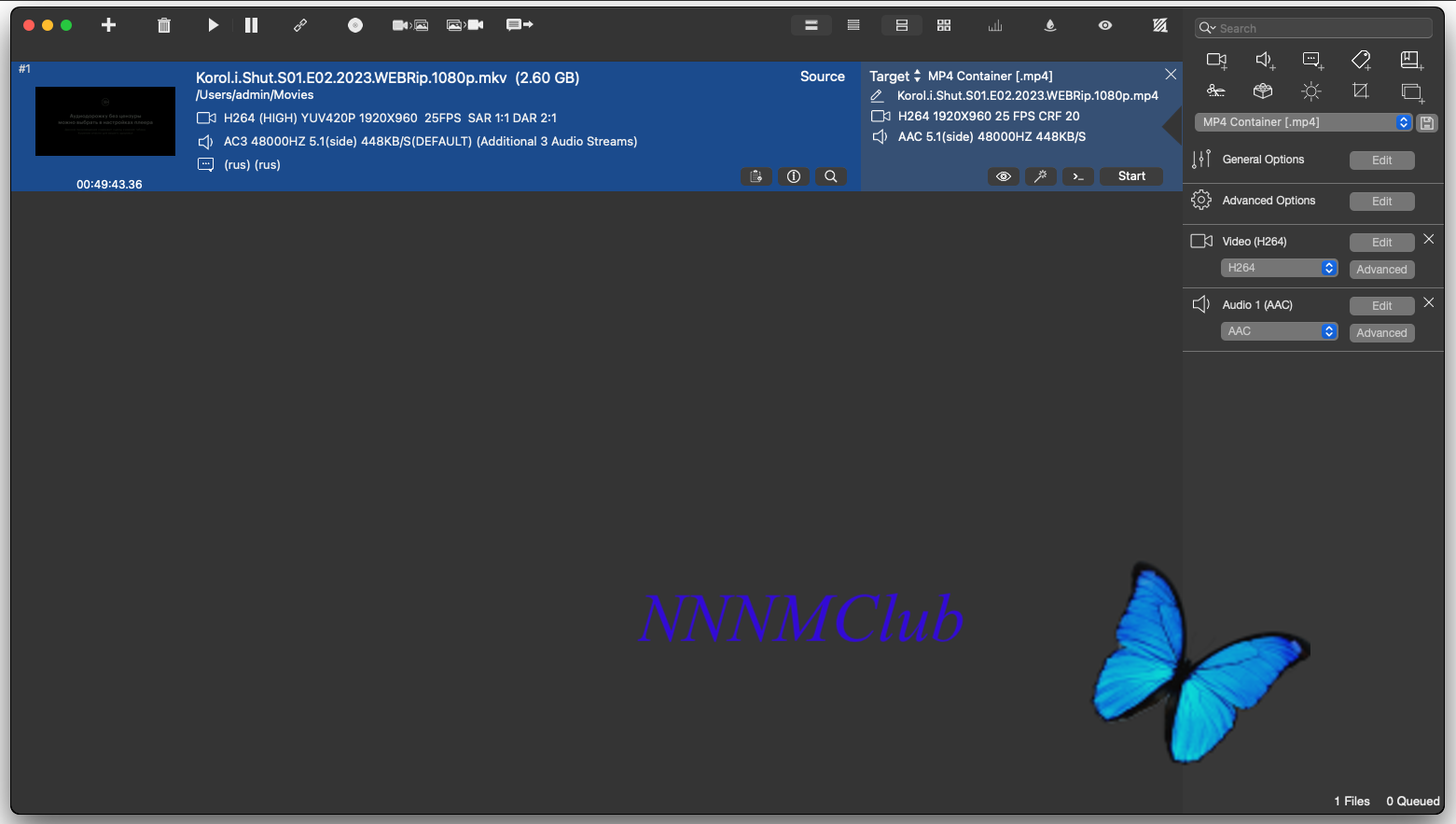Click the target AAC 5.1(side) audio line
1456x824 pixels.
coord(991,137)
